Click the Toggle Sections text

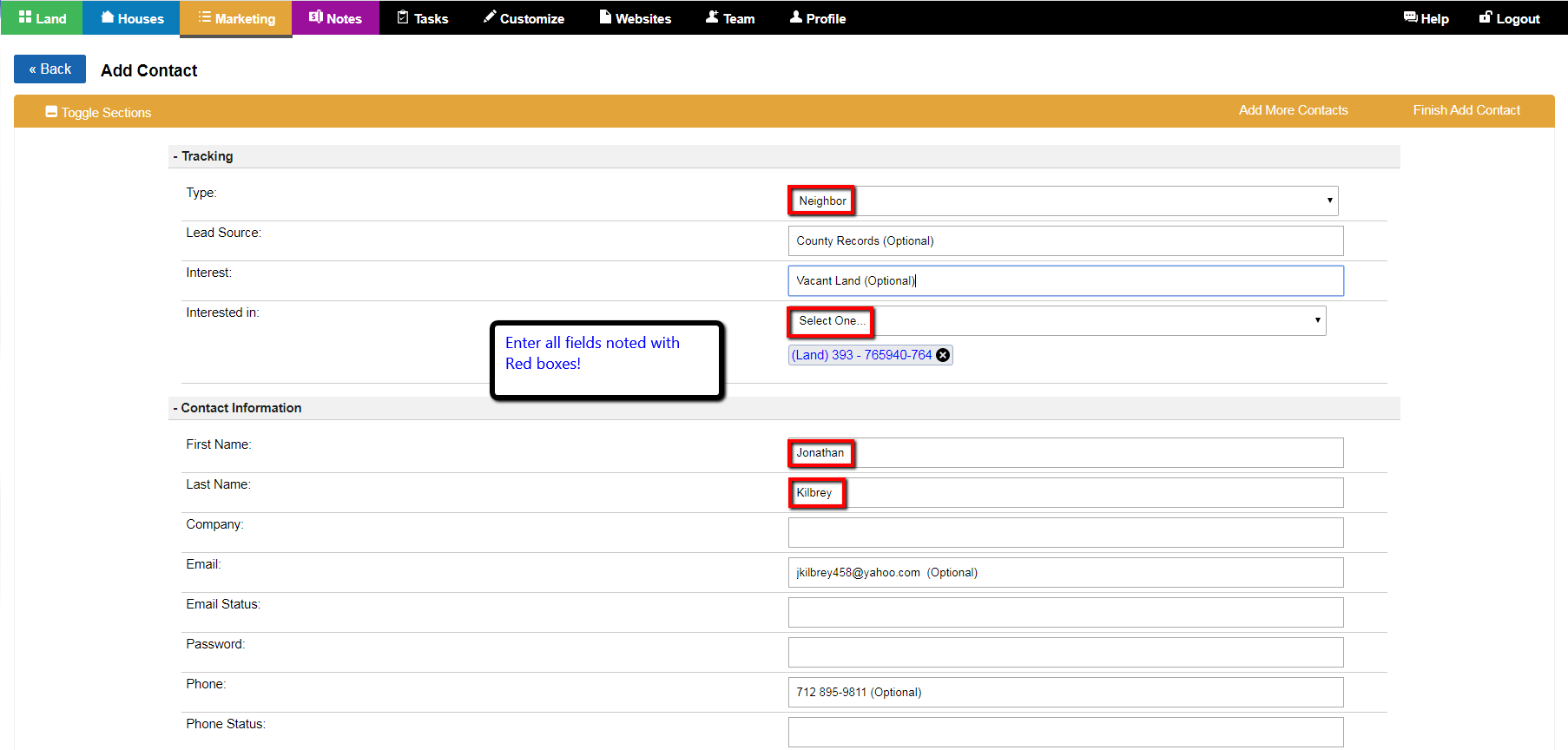[x=106, y=113]
